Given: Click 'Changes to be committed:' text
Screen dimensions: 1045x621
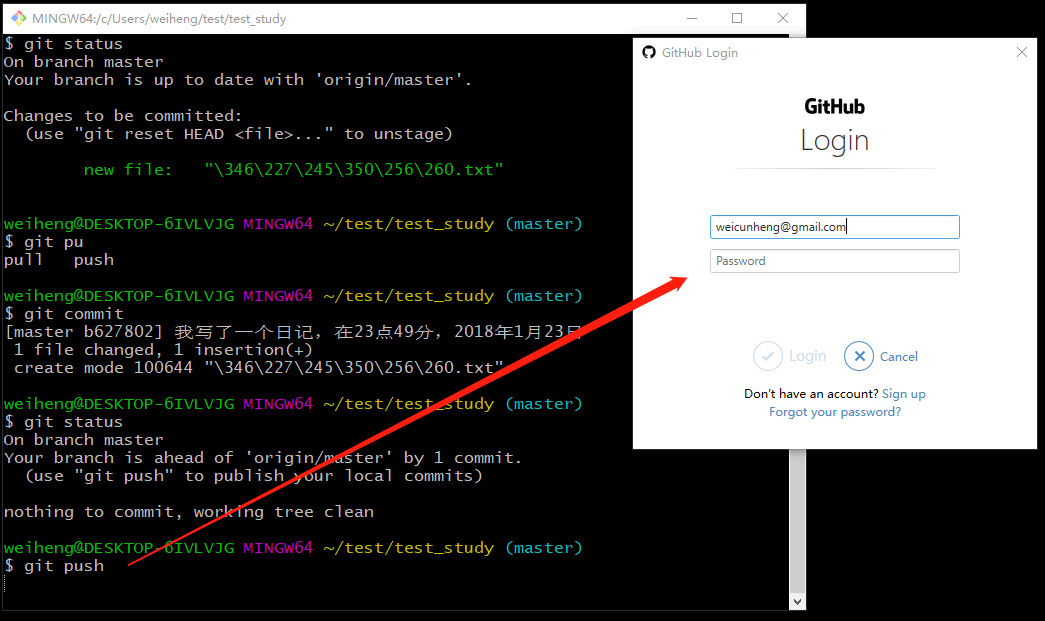Looking at the screenshot, I should tap(123, 116).
